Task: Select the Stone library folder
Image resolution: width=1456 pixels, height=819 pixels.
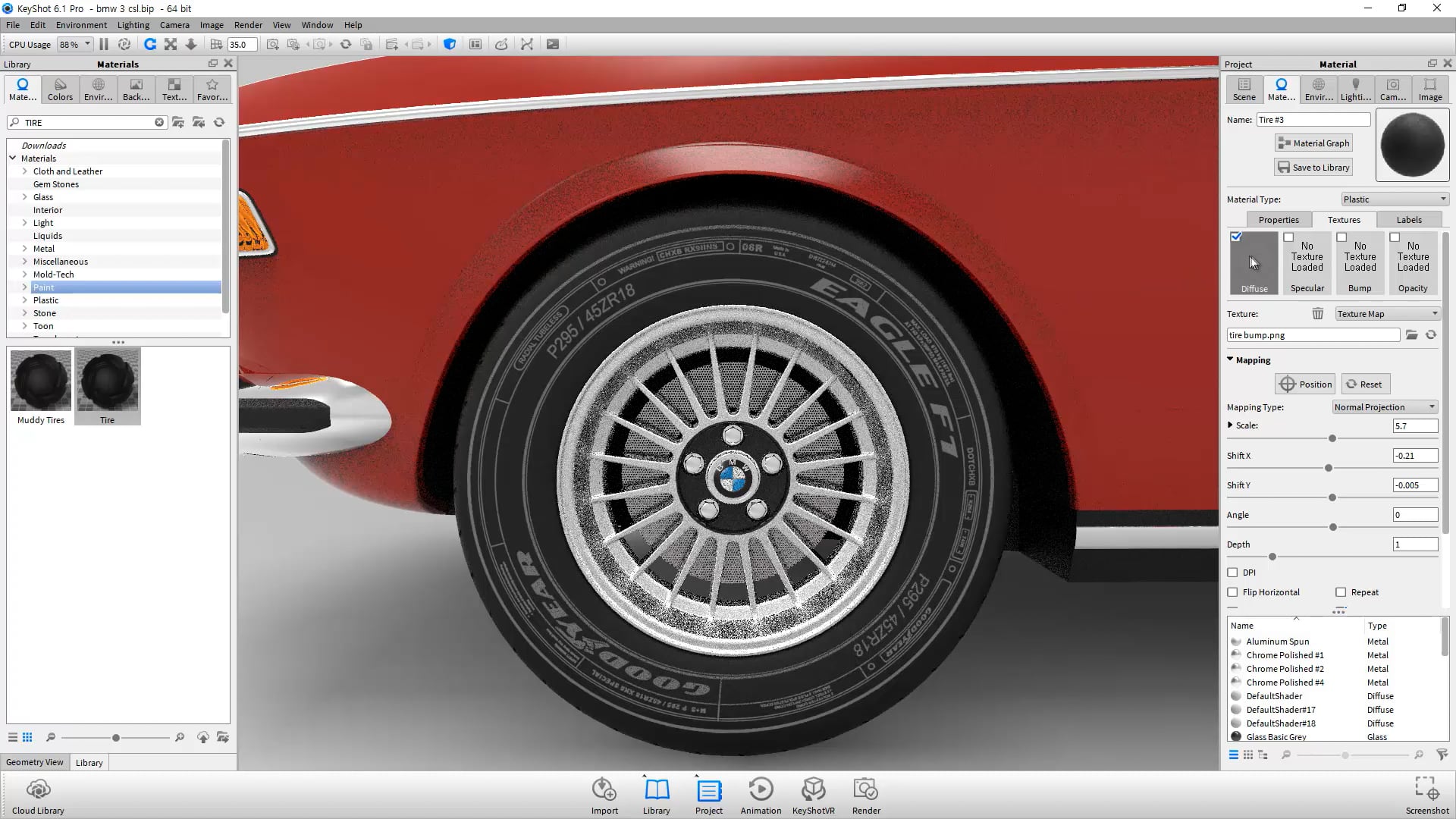Action: pyautogui.click(x=44, y=313)
